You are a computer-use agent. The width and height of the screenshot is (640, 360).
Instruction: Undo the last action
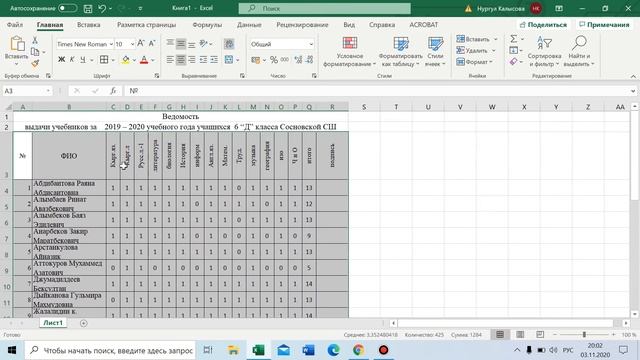[x=102, y=8]
